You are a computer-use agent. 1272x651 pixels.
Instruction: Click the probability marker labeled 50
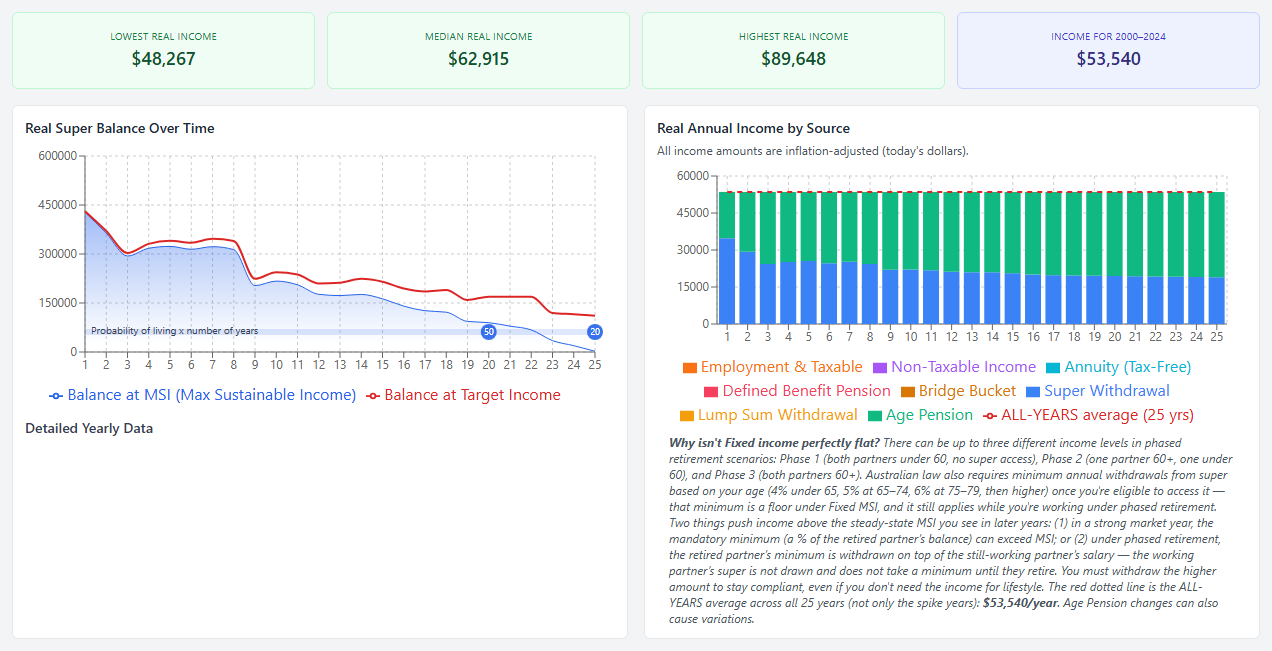click(x=488, y=331)
